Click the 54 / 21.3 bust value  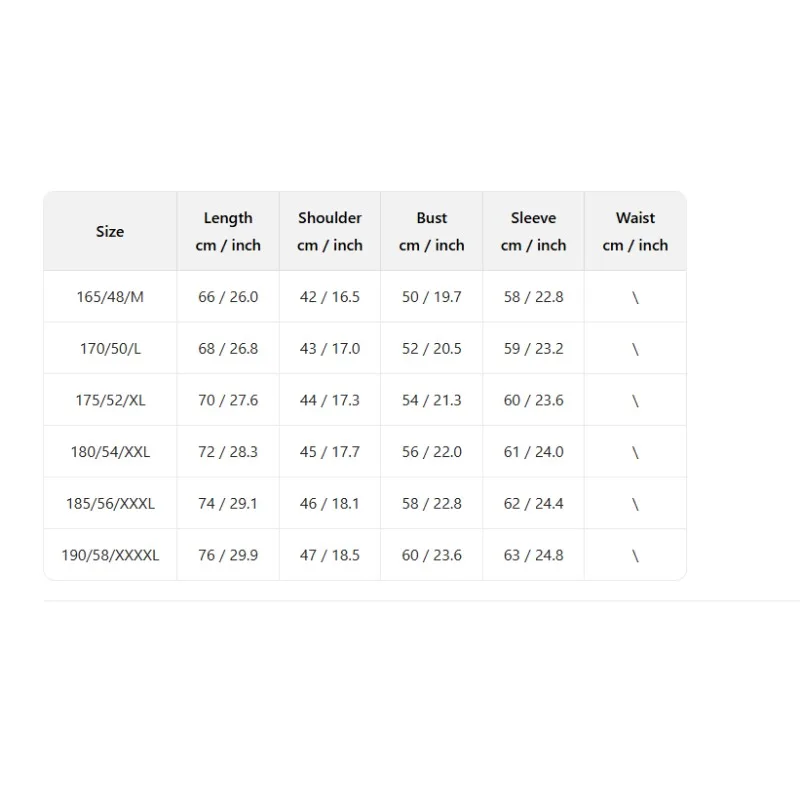click(432, 400)
